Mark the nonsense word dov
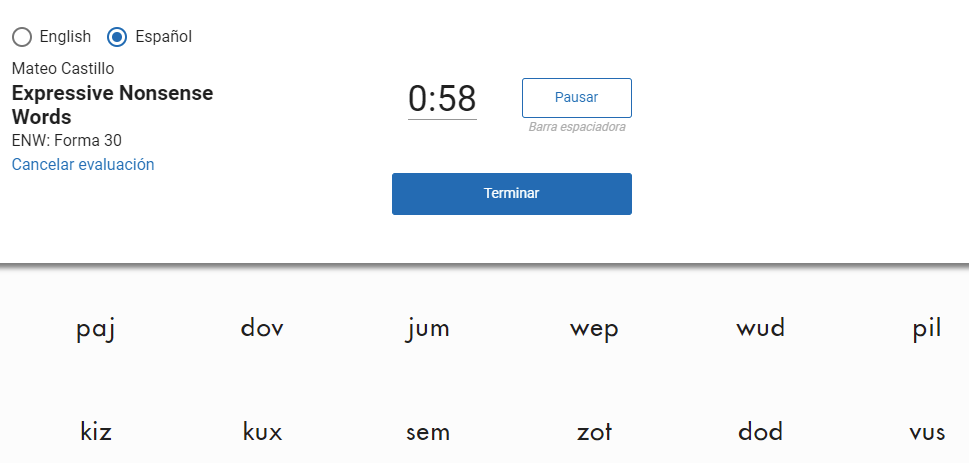Screen dimensions: 969x463 coord(262,327)
